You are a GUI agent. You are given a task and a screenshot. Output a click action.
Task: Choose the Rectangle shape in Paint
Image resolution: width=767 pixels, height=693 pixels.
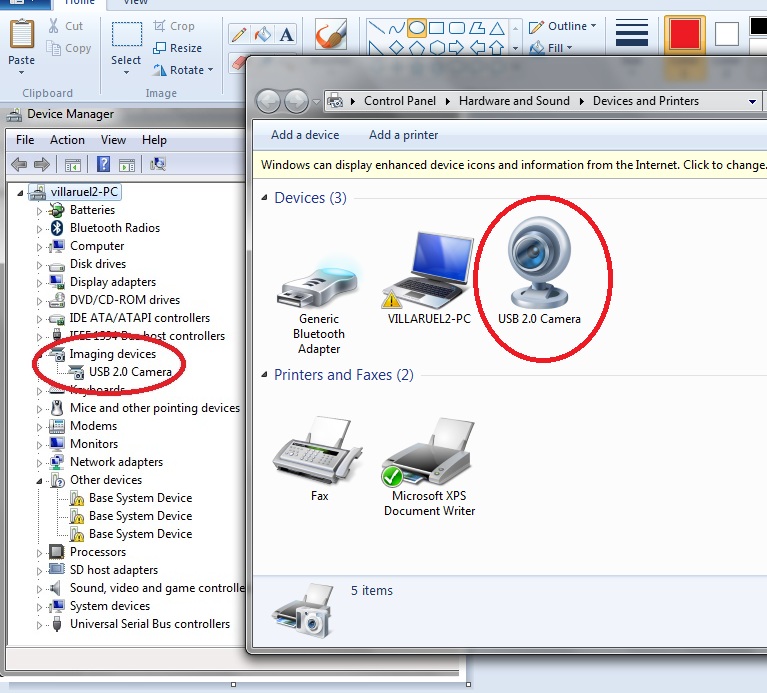point(436,28)
